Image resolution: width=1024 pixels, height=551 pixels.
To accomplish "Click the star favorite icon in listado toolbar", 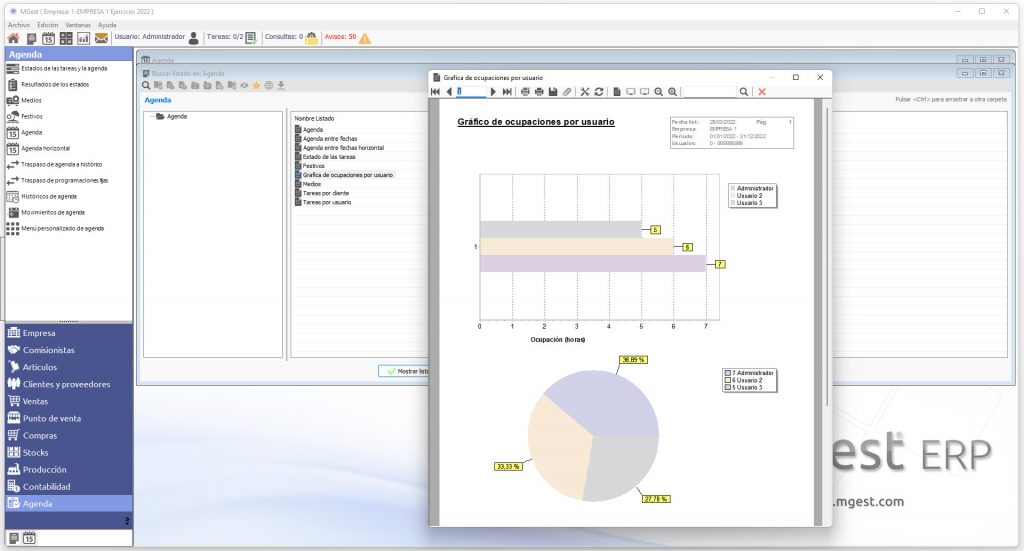I will (x=256, y=86).
